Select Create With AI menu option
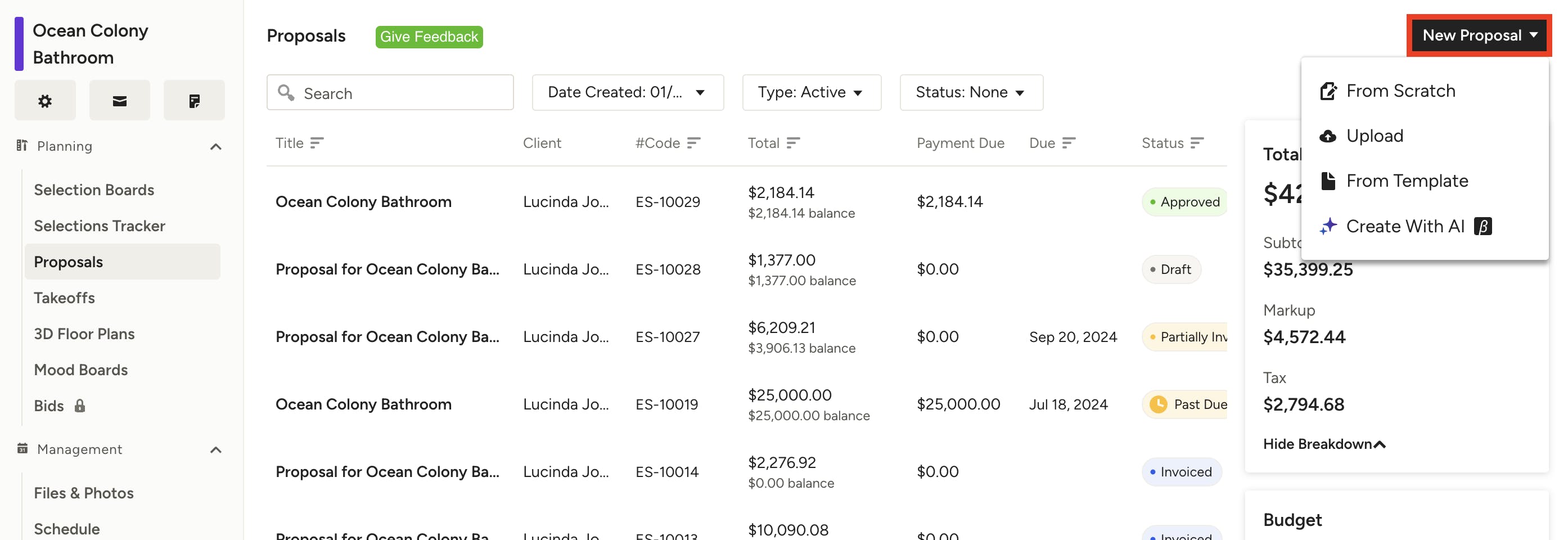 [x=1405, y=227]
